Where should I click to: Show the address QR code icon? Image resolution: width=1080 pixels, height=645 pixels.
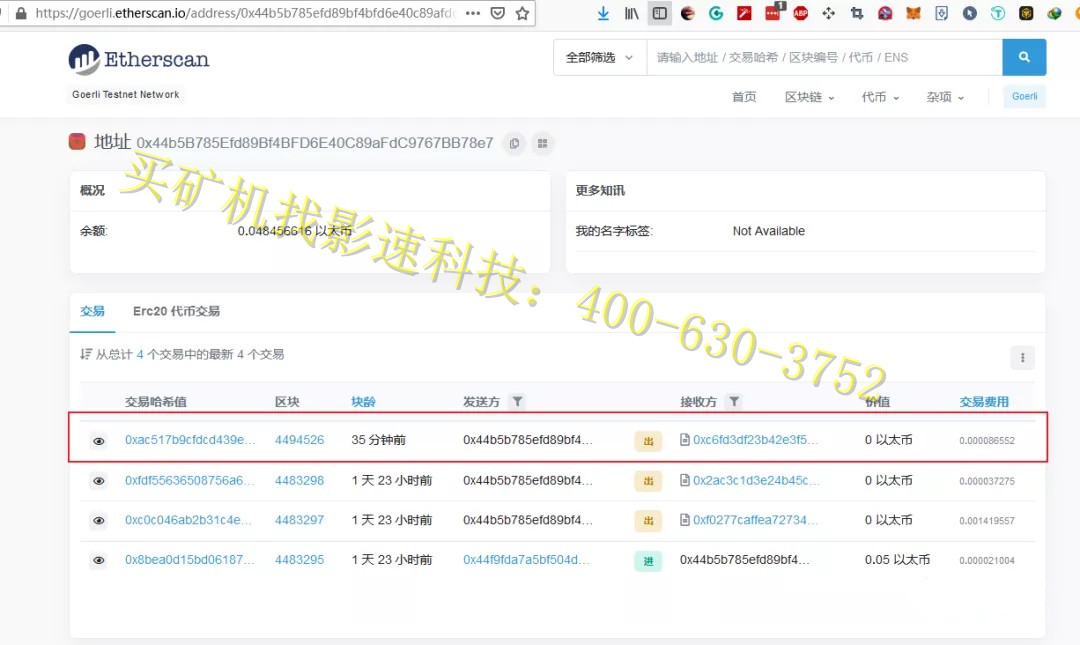[542, 143]
